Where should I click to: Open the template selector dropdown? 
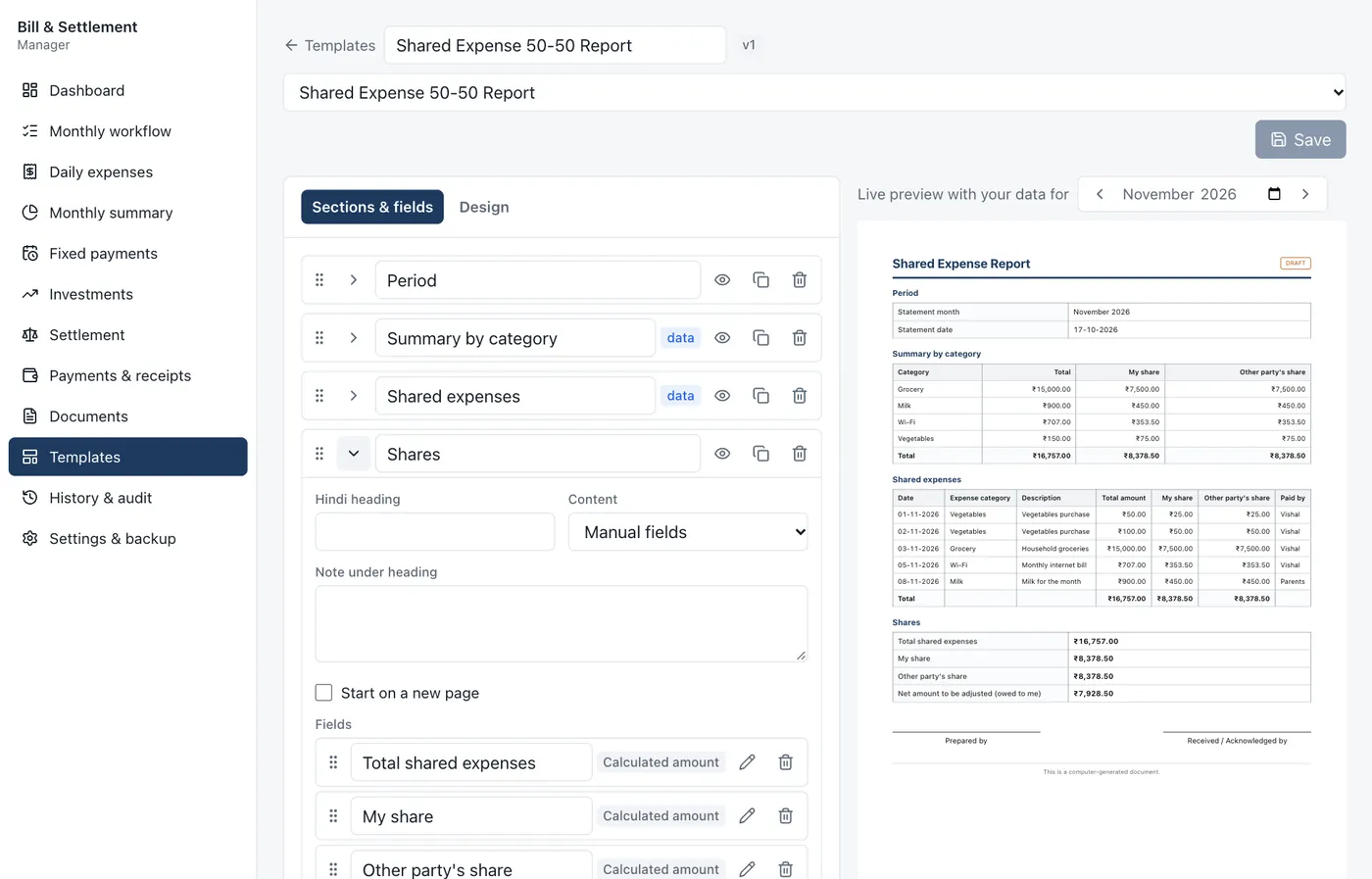(814, 93)
